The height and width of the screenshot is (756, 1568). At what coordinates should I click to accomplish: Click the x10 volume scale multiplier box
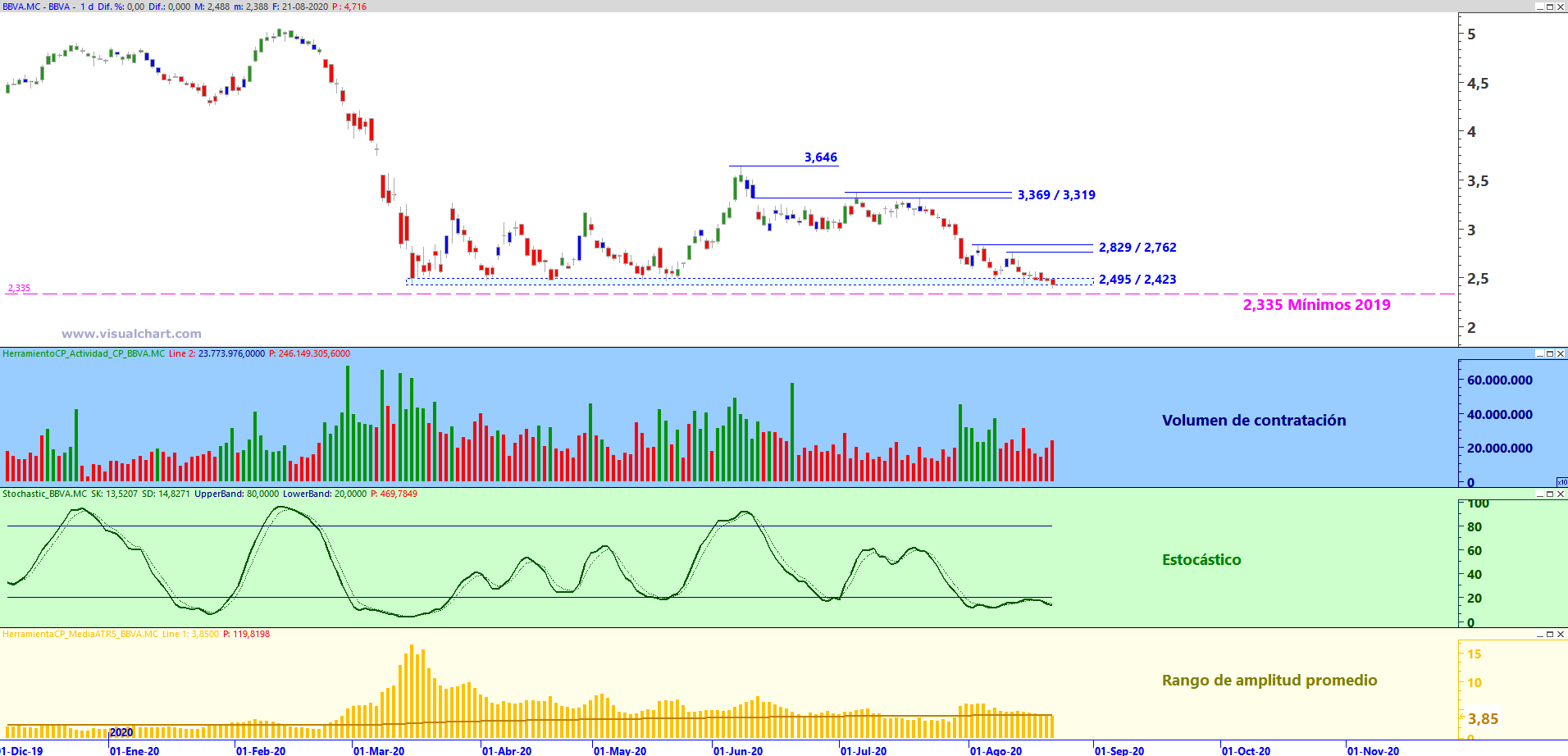[1562, 482]
